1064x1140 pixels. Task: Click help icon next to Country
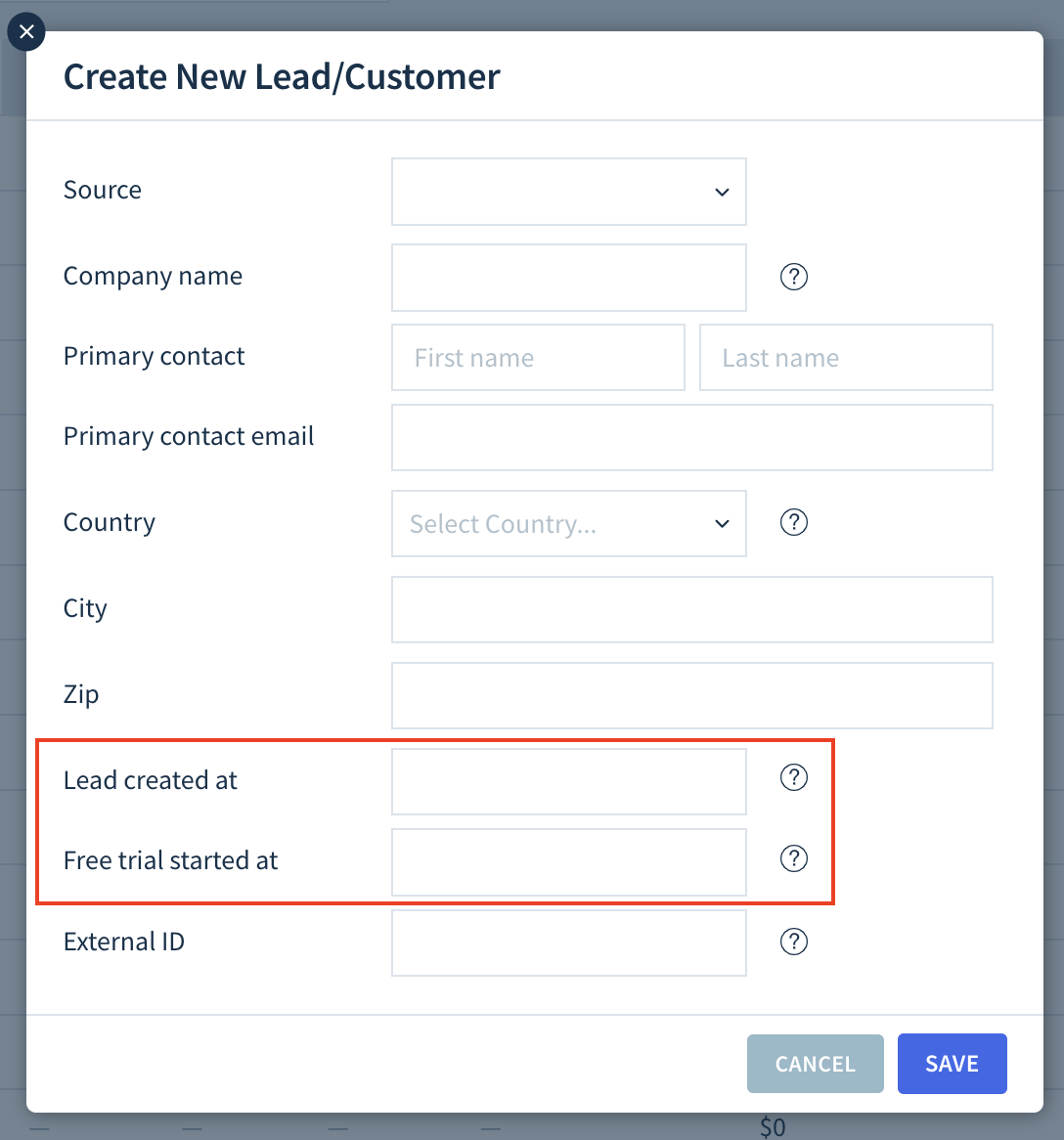coord(793,522)
